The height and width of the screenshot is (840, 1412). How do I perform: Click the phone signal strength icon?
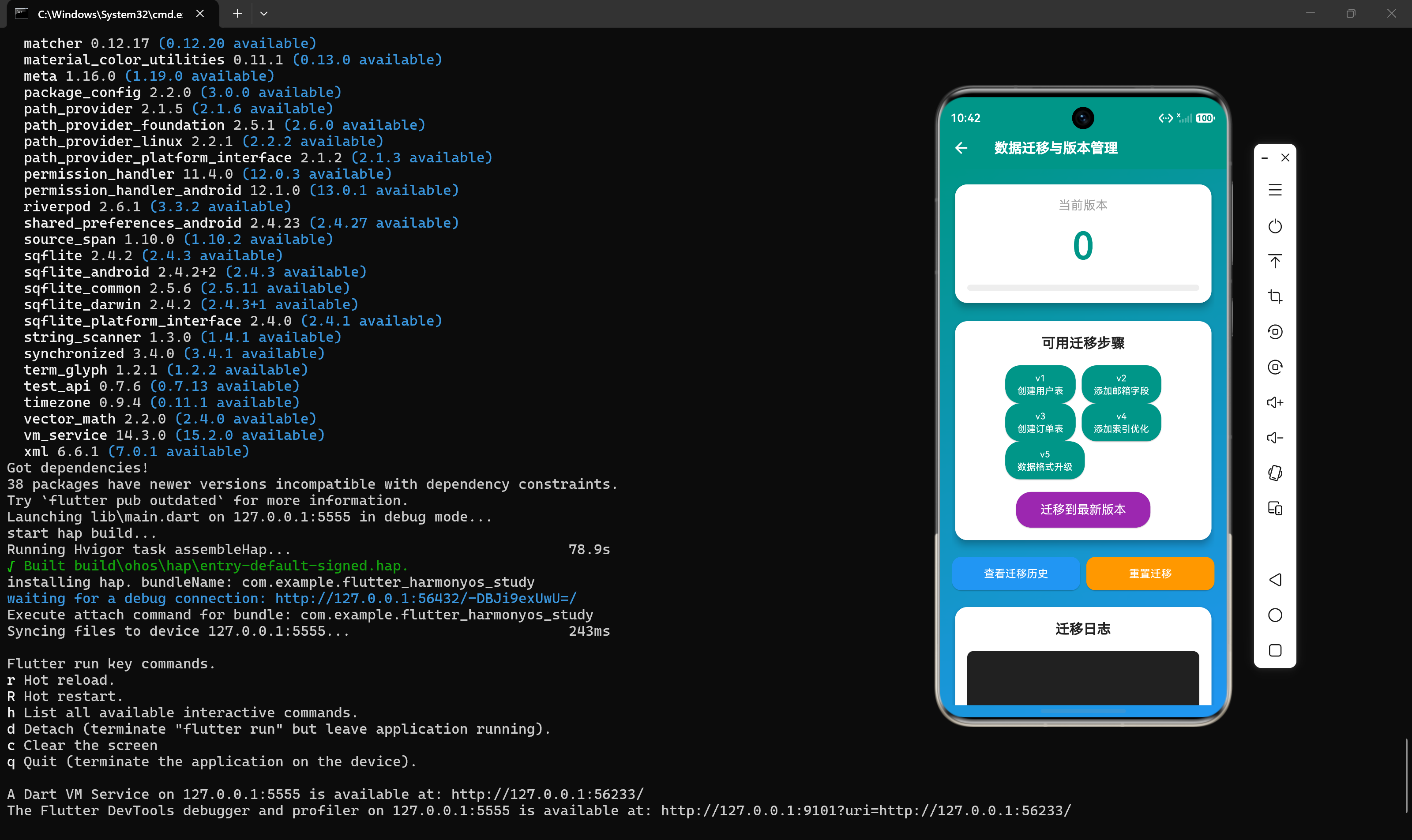1184,118
